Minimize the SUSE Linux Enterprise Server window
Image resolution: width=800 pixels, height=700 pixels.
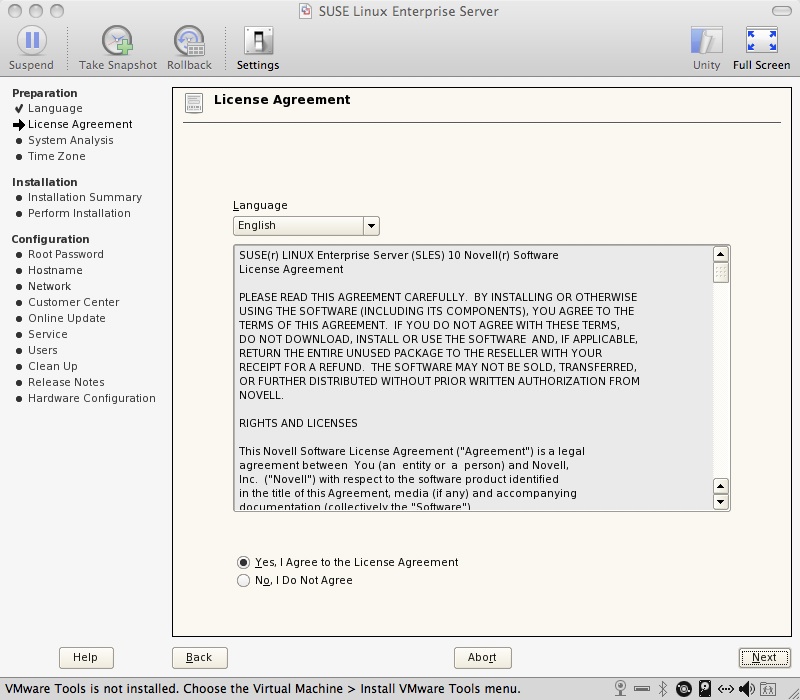pos(36,11)
